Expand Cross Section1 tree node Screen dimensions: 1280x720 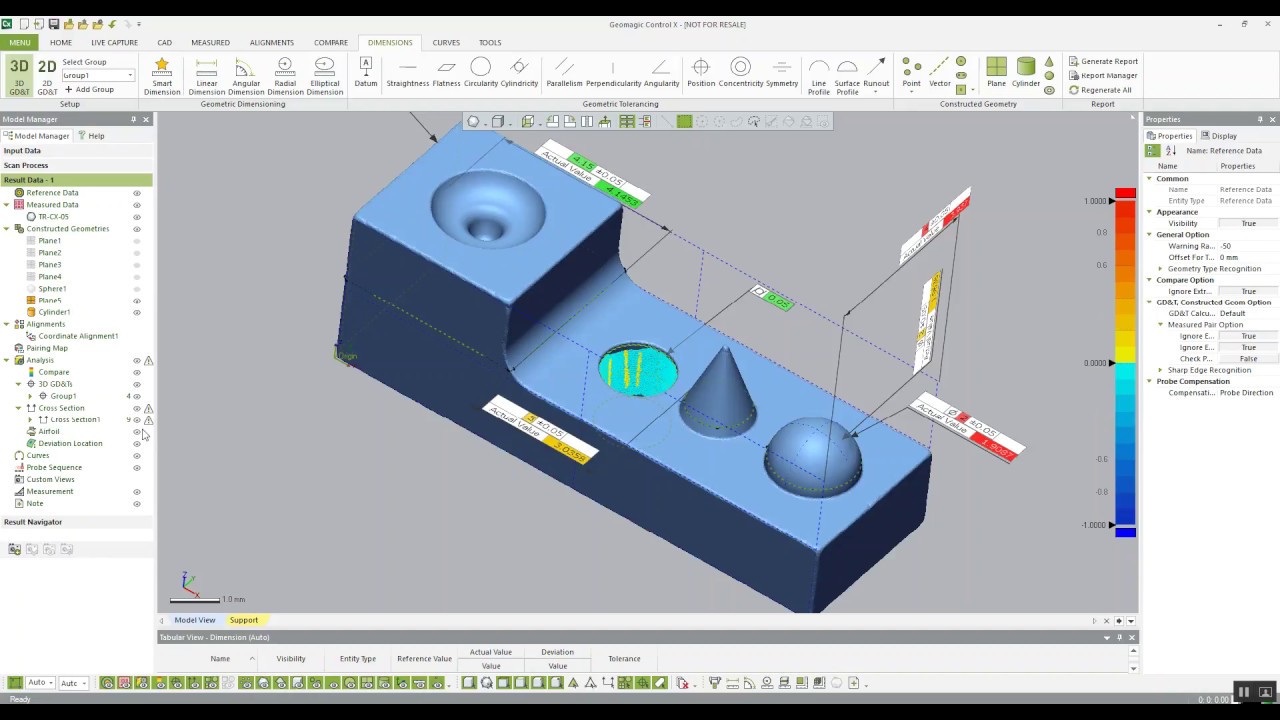(29, 420)
